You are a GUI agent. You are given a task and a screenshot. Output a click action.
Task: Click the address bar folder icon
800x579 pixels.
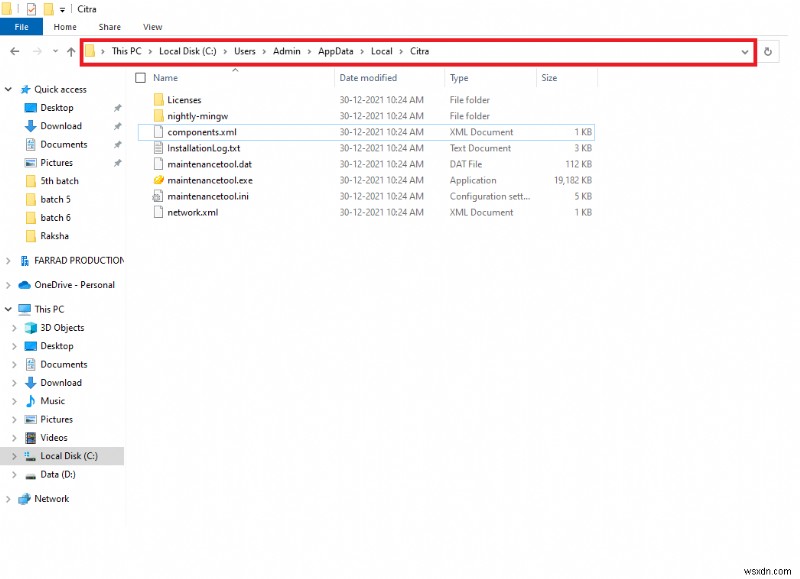[x=90, y=51]
